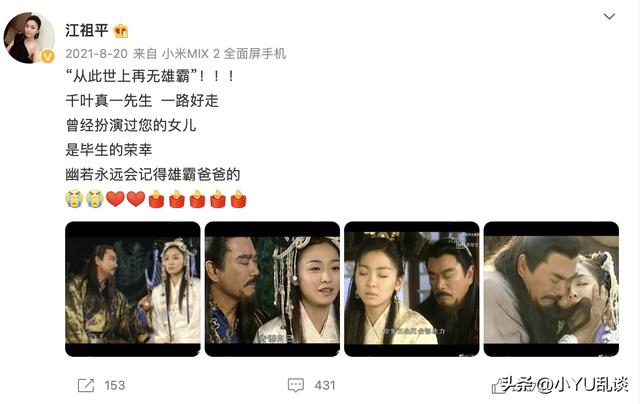Open the fourth thumbnail of embrace scene
Screen dimensions: 640x404
[x=551, y=289]
